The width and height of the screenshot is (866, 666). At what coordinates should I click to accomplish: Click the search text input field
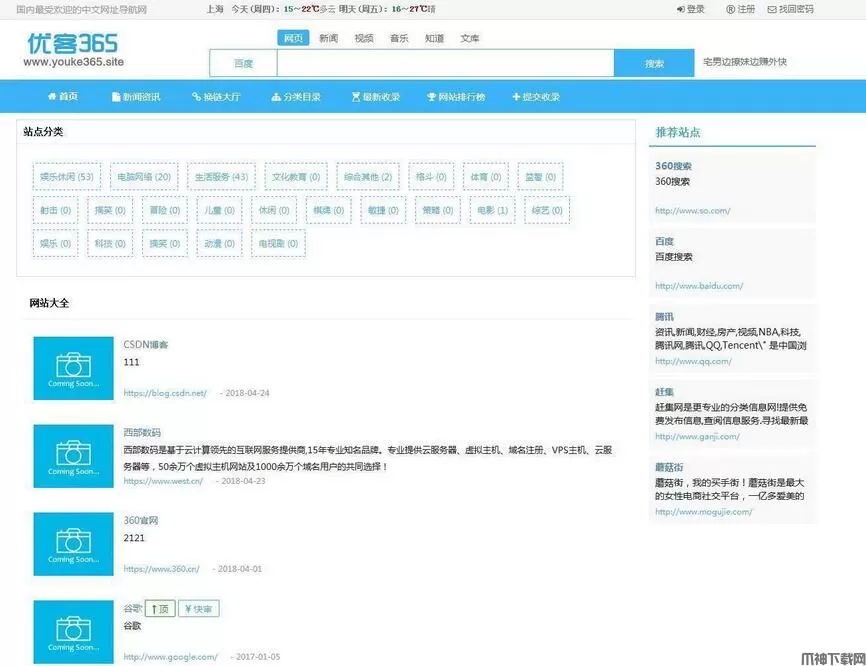pyautogui.click(x=445, y=63)
